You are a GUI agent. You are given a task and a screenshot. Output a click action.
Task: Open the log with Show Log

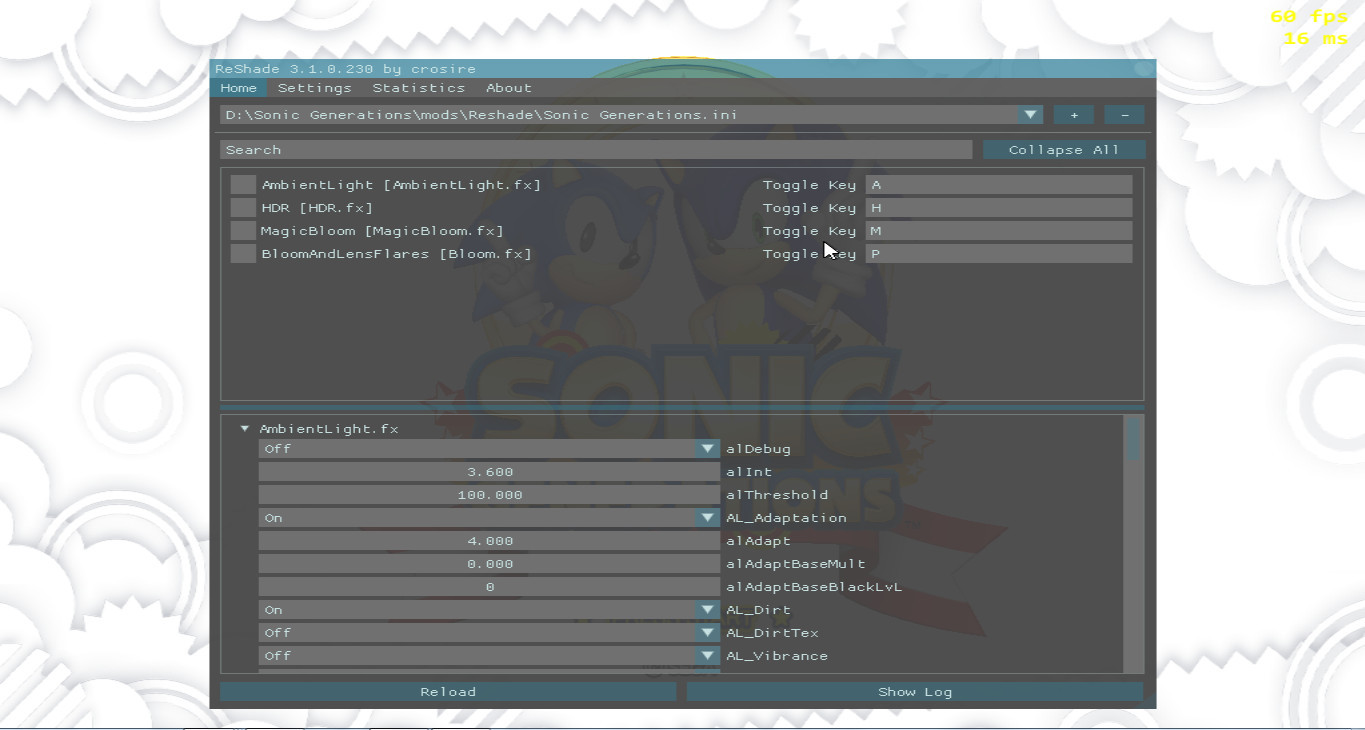(914, 691)
